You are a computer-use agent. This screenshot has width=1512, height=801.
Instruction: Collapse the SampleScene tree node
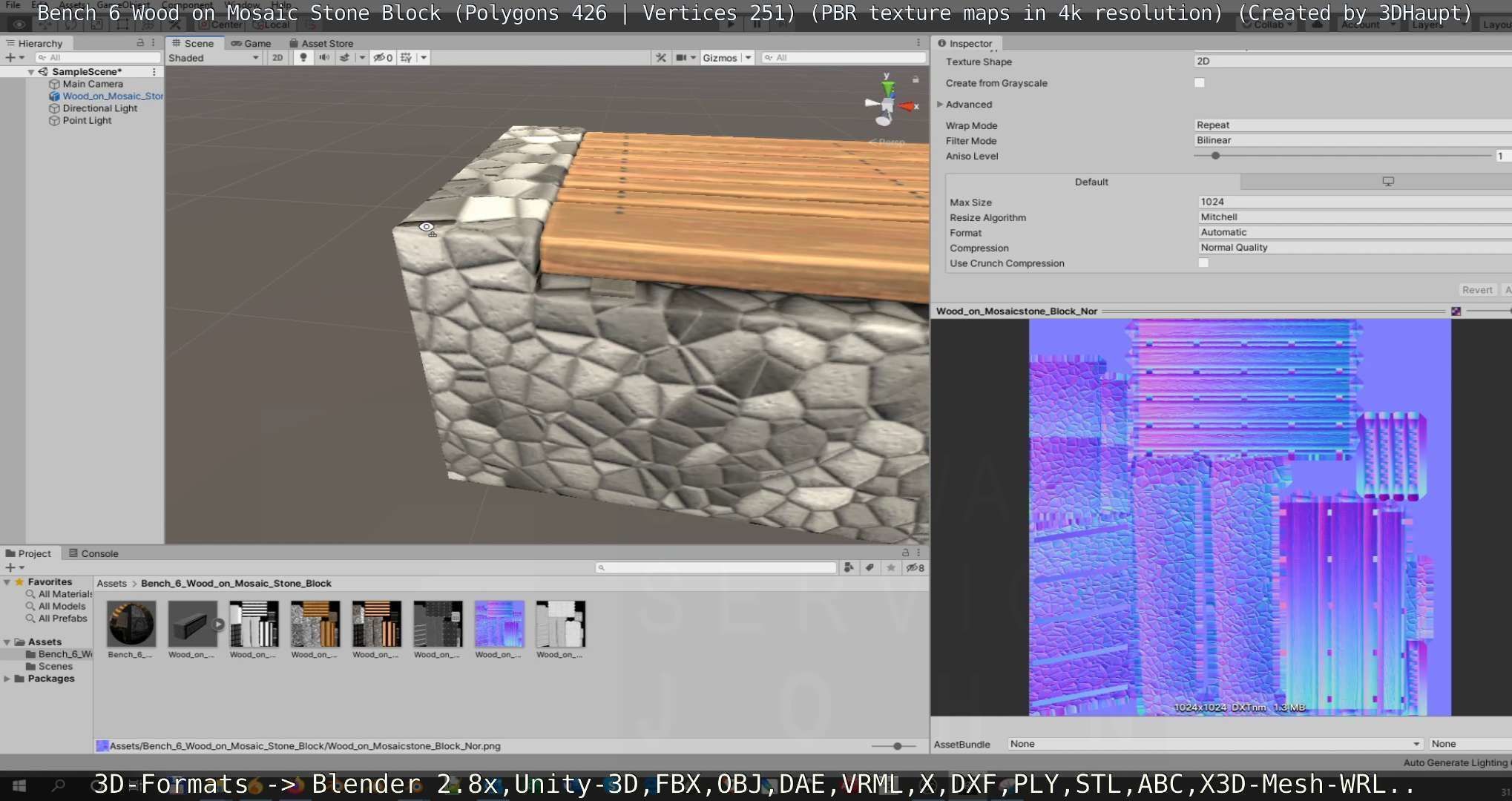tap(31, 72)
